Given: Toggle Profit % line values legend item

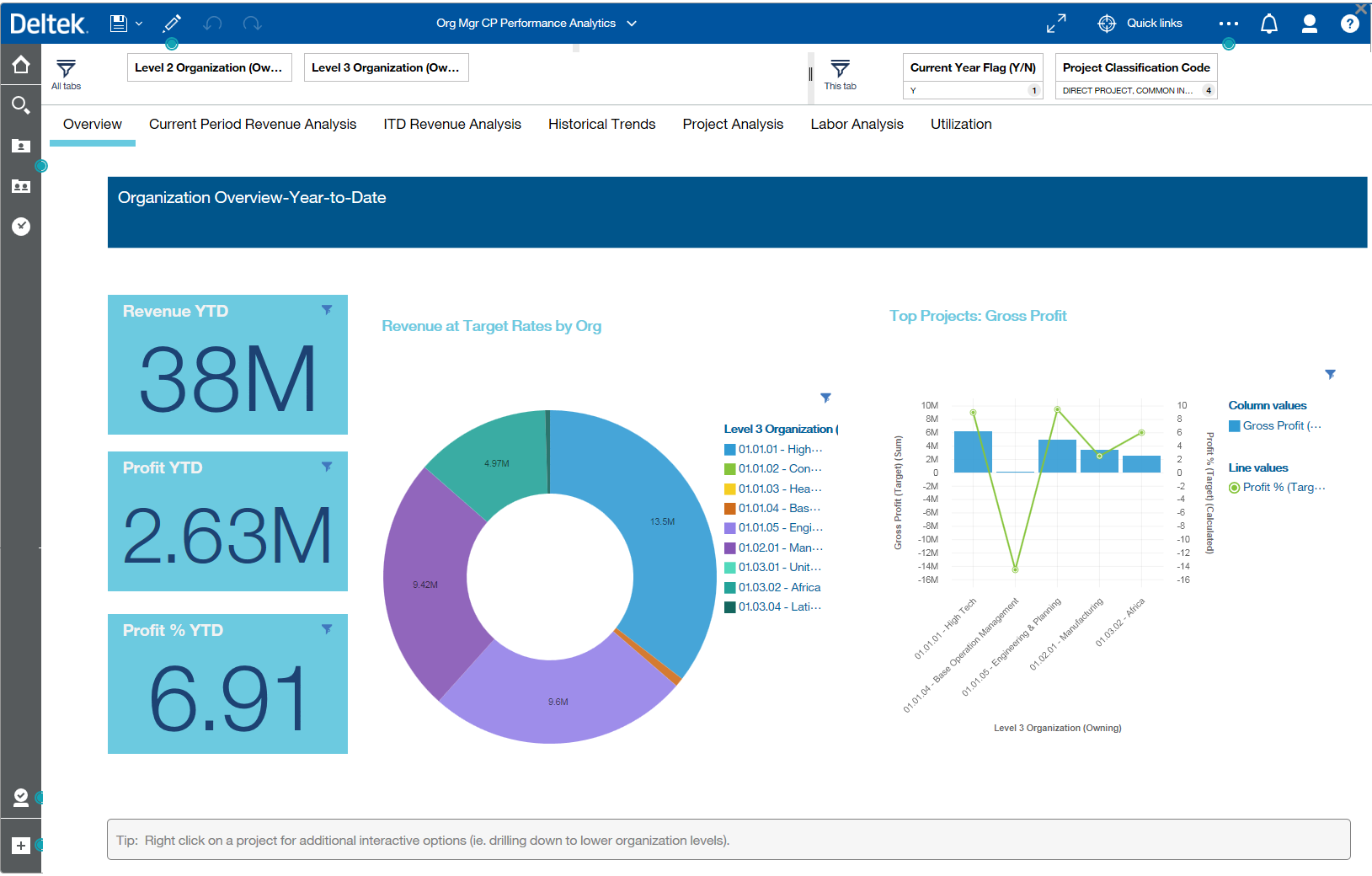Looking at the screenshot, I should [1276, 488].
